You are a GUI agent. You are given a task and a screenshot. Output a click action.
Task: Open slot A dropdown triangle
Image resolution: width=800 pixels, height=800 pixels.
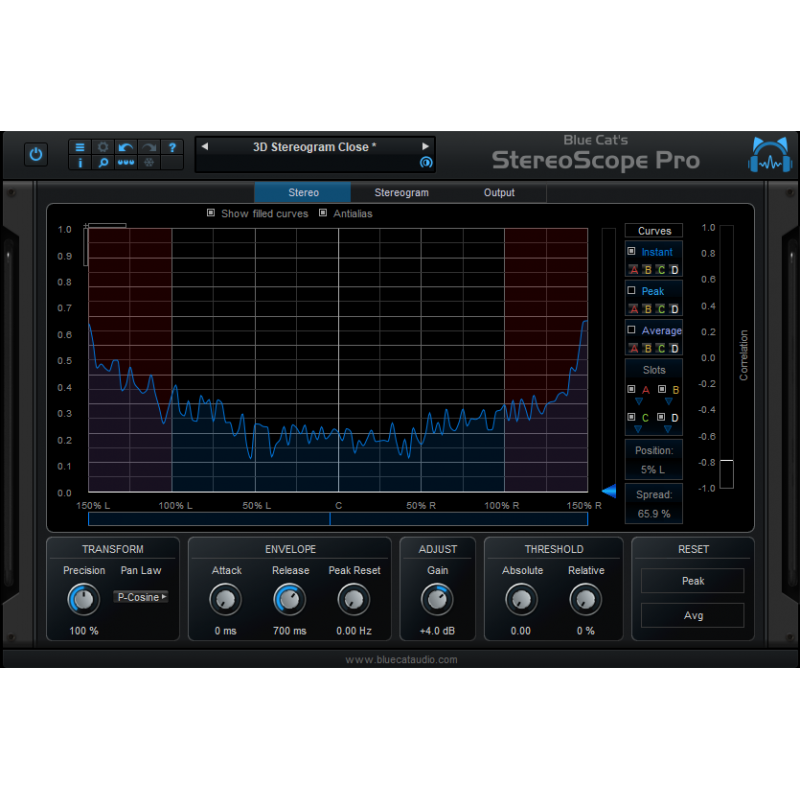[638, 401]
